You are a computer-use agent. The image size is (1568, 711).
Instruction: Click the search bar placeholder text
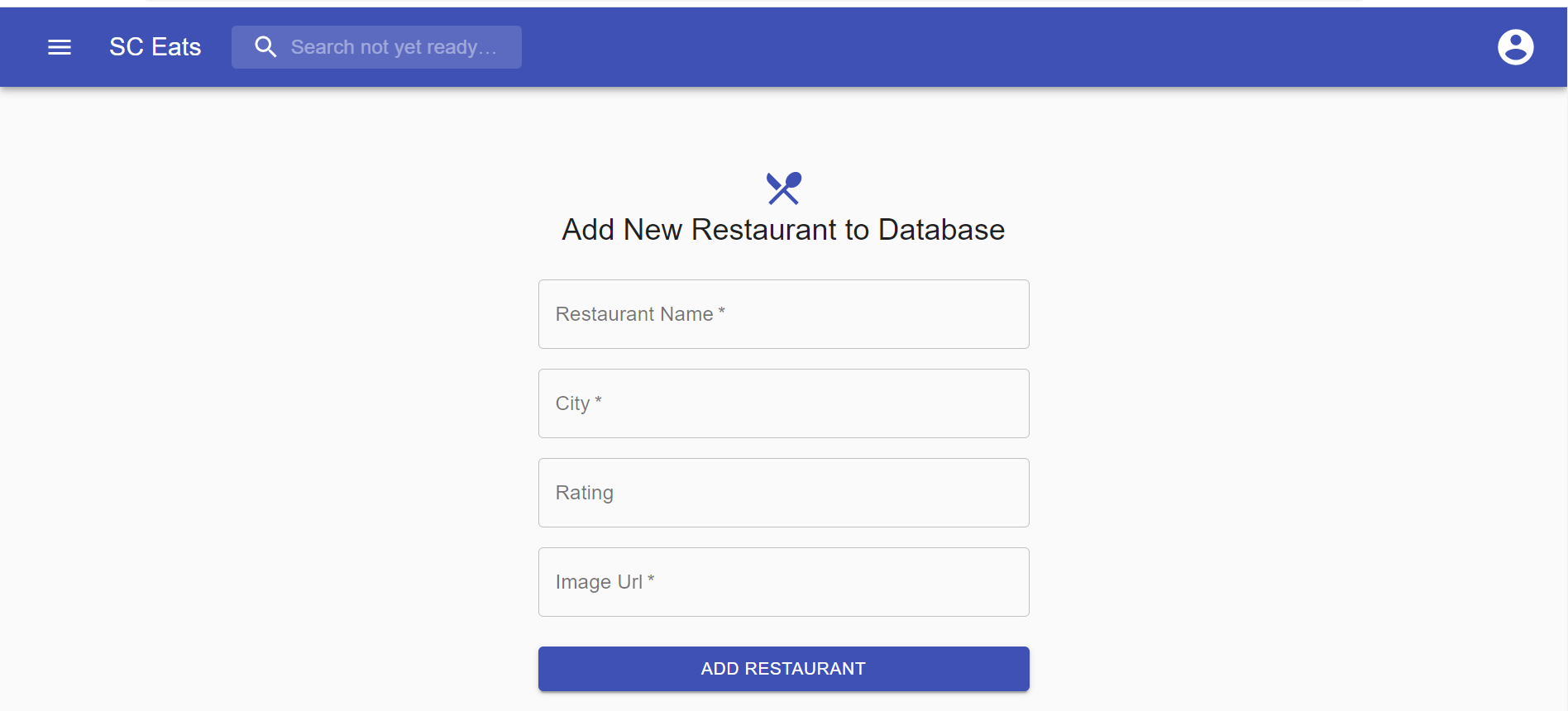pyautogui.click(x=395, y=46)
